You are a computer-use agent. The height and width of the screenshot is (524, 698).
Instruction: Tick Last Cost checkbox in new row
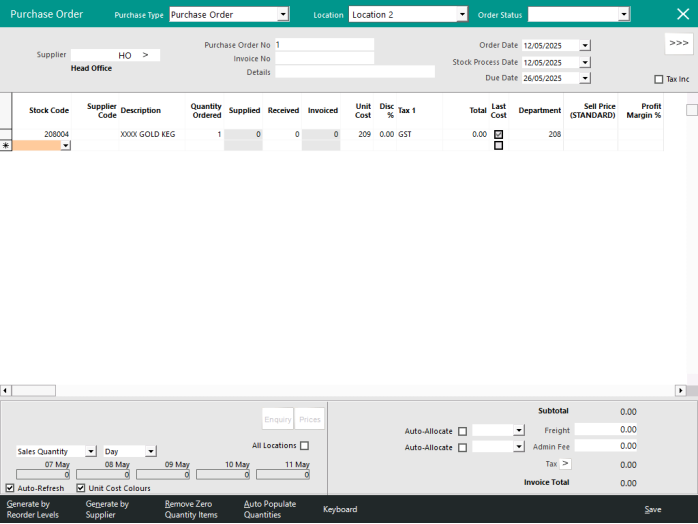(499, 146)
